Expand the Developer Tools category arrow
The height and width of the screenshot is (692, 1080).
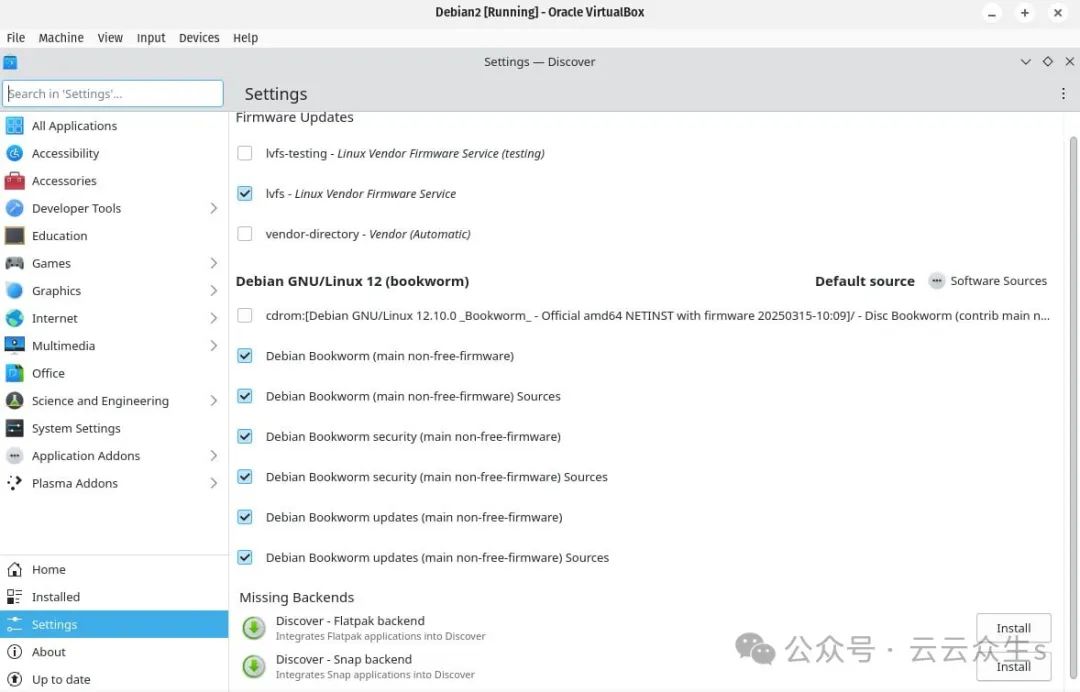(213, 208)
